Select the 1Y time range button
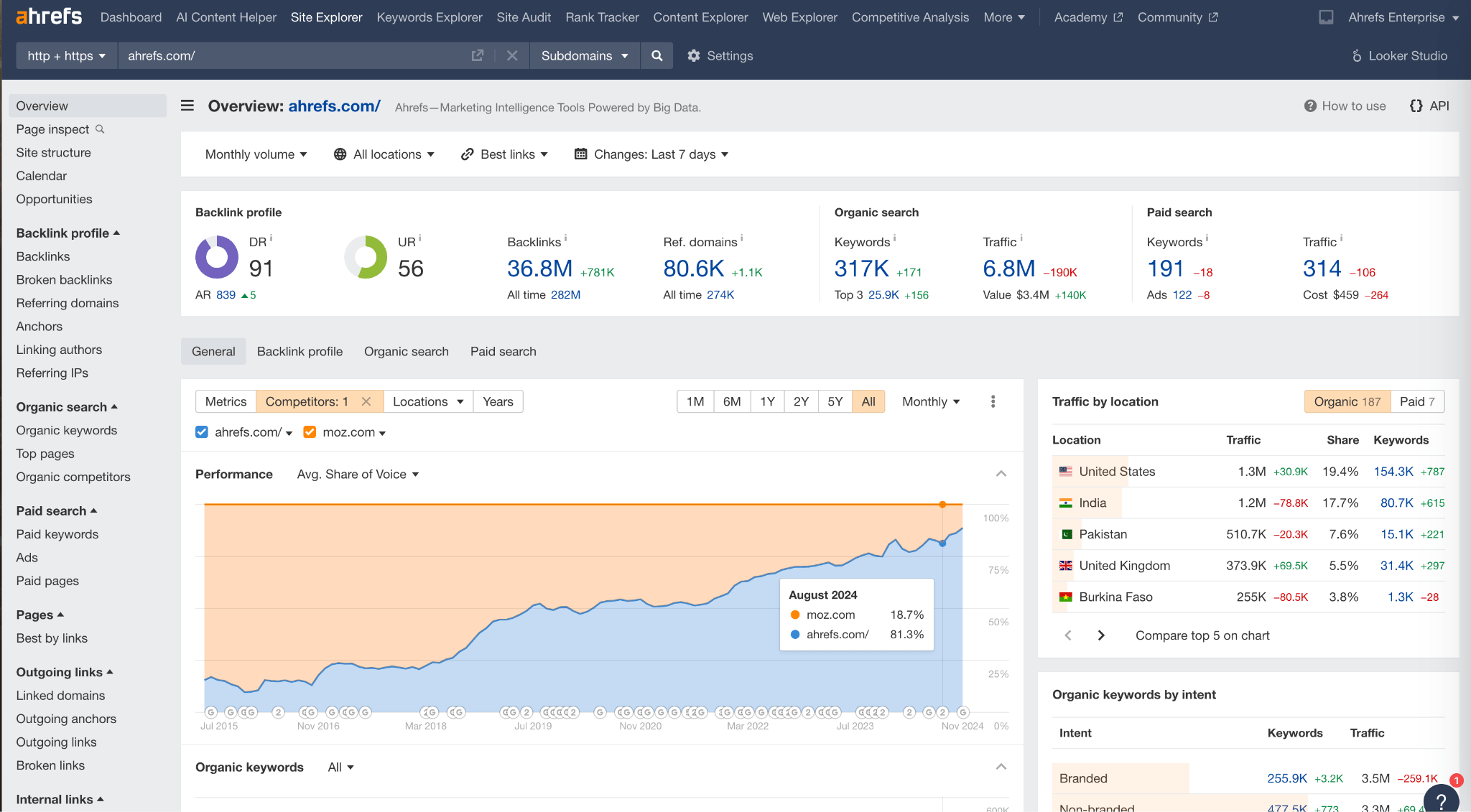The width and height of the screenshot is (1471, 812). point(766,401)
